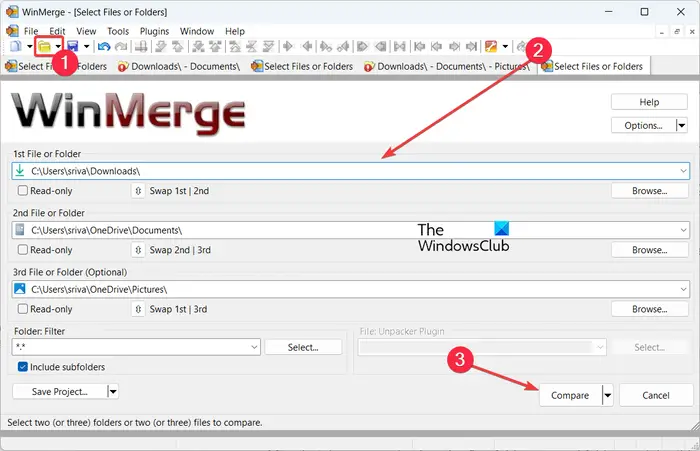The image size is (700, 451).
Task: Uncheck the Include subfolders checkbox
Action: (23, 367)
